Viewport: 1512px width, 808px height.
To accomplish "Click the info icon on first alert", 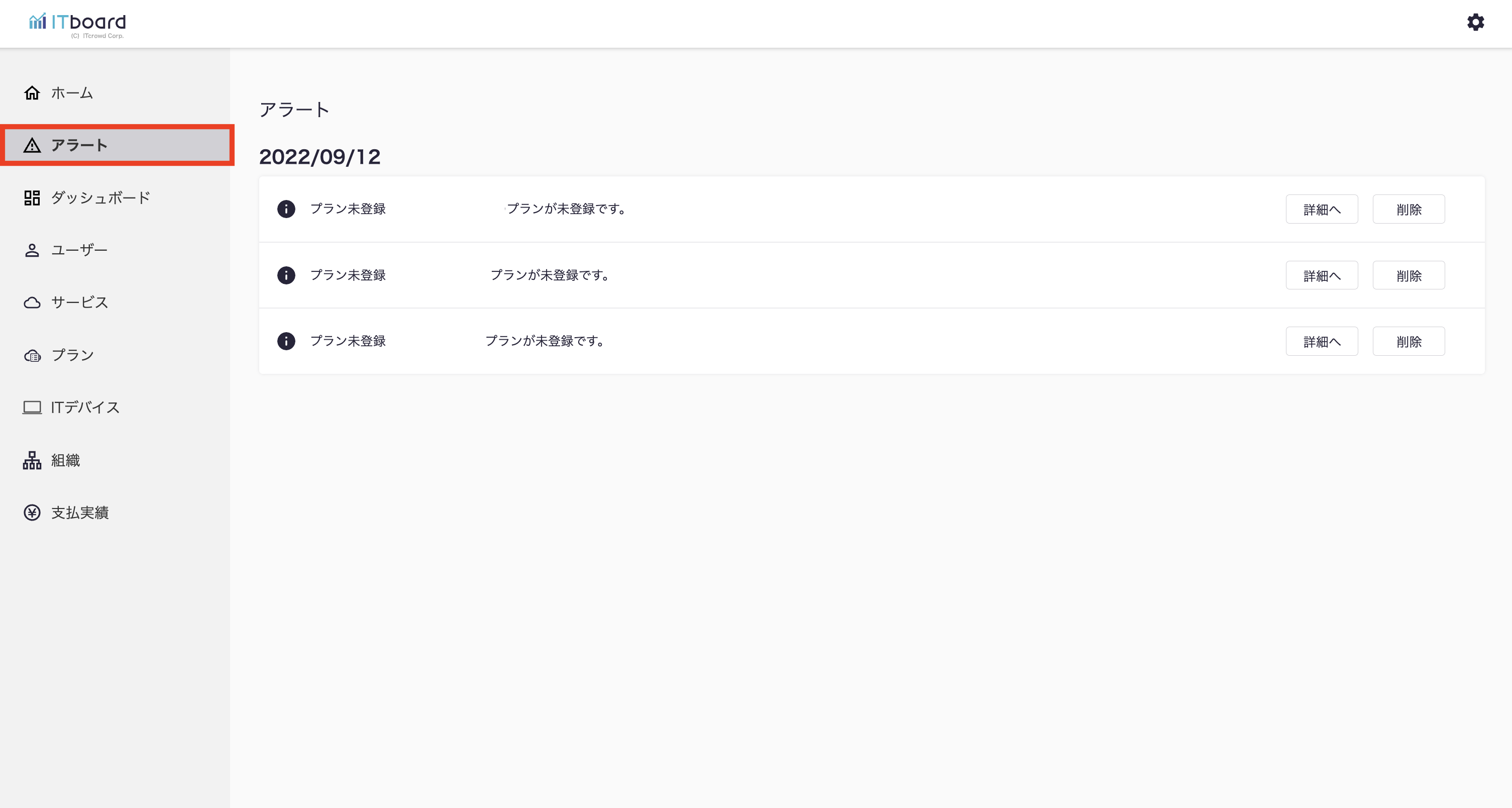I will tap(286, 209).
